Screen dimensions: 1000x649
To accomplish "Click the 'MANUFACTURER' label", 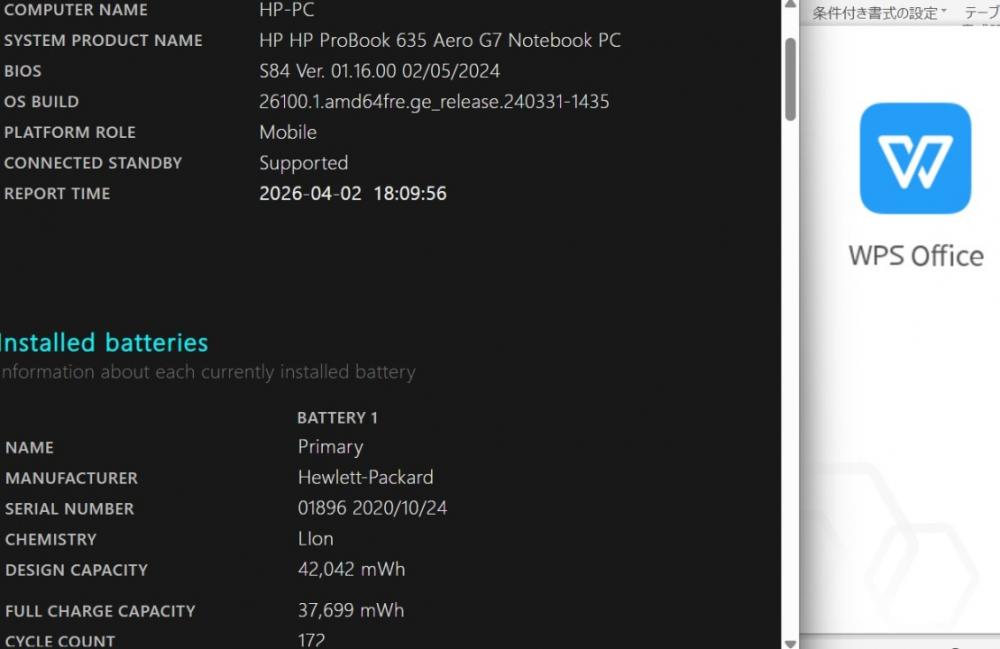I will click(x=71, y=478).
